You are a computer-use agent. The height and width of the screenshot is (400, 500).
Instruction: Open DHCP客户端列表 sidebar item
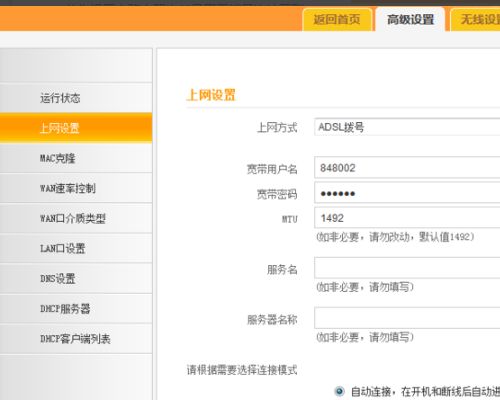tap(76, 339)
